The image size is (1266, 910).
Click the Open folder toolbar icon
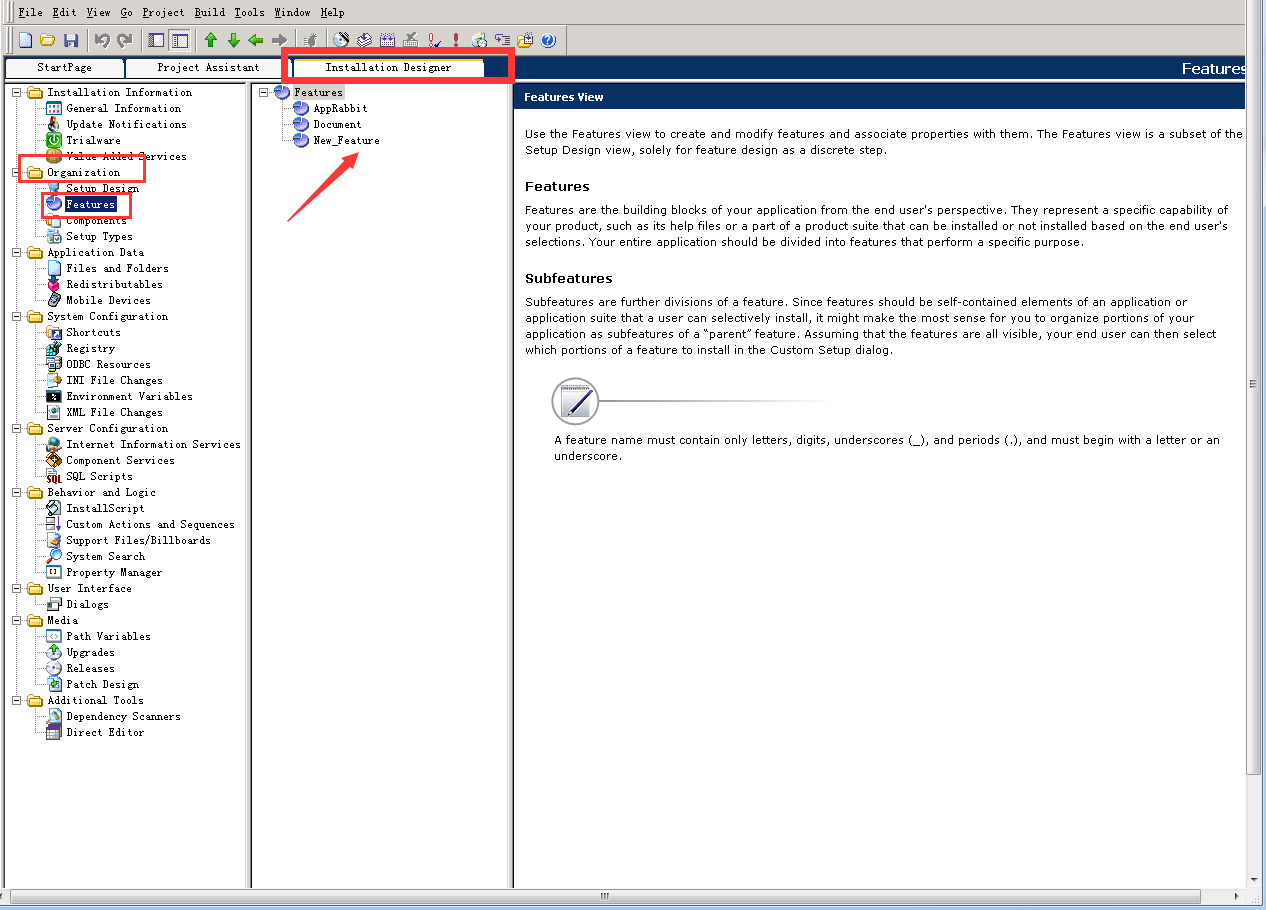point(47,40)
